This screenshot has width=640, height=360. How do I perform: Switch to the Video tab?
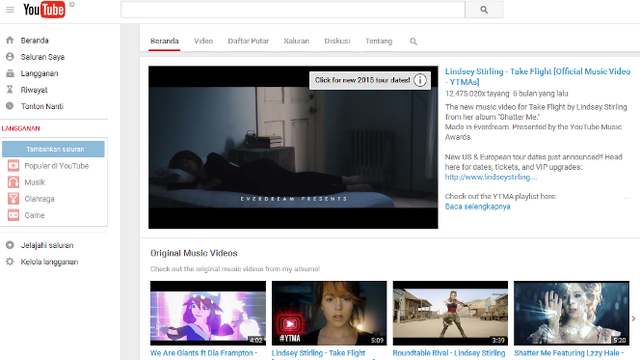pos(203,41)
